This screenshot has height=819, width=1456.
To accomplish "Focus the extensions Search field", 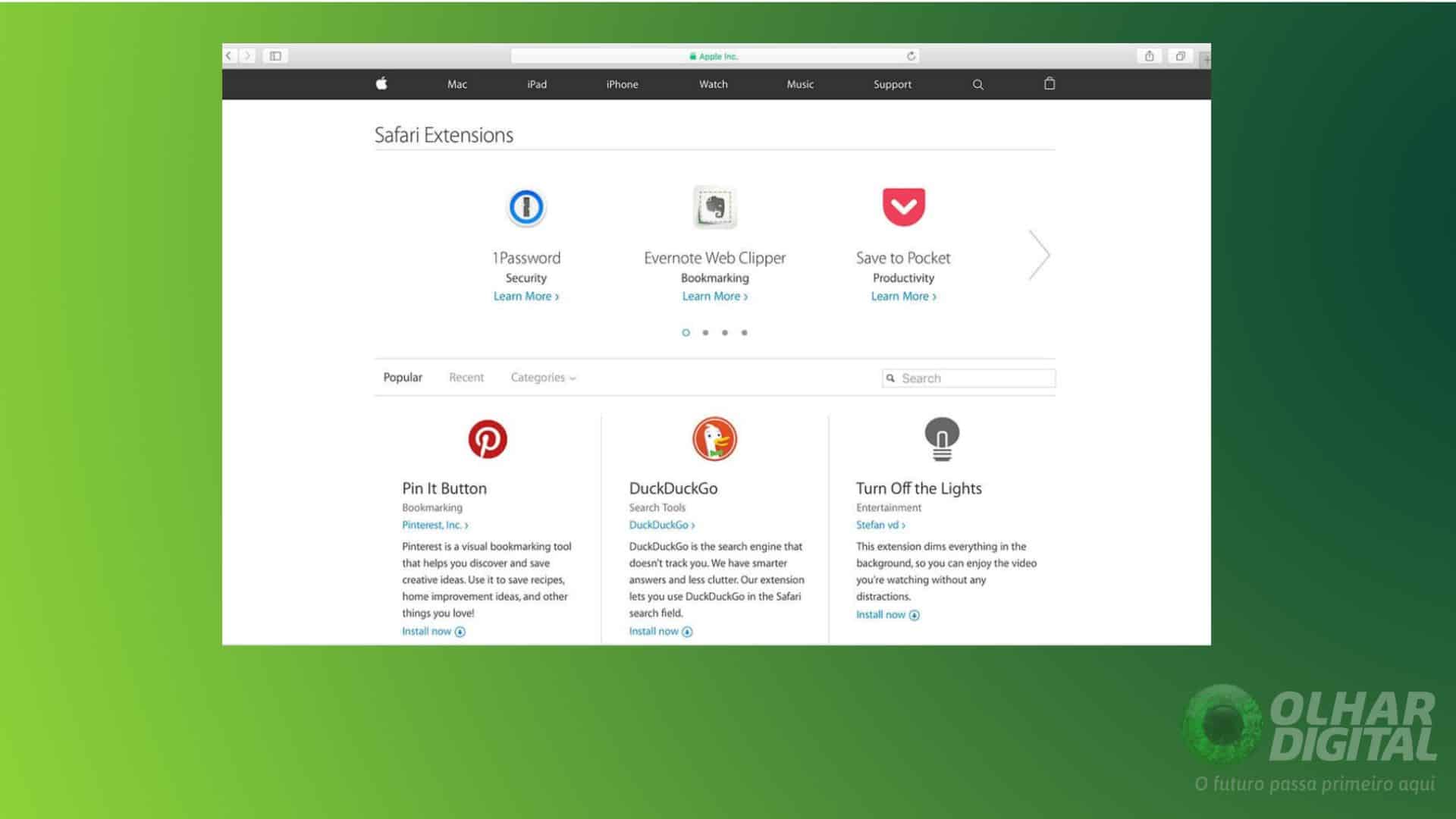I will [x=969, y=378].
